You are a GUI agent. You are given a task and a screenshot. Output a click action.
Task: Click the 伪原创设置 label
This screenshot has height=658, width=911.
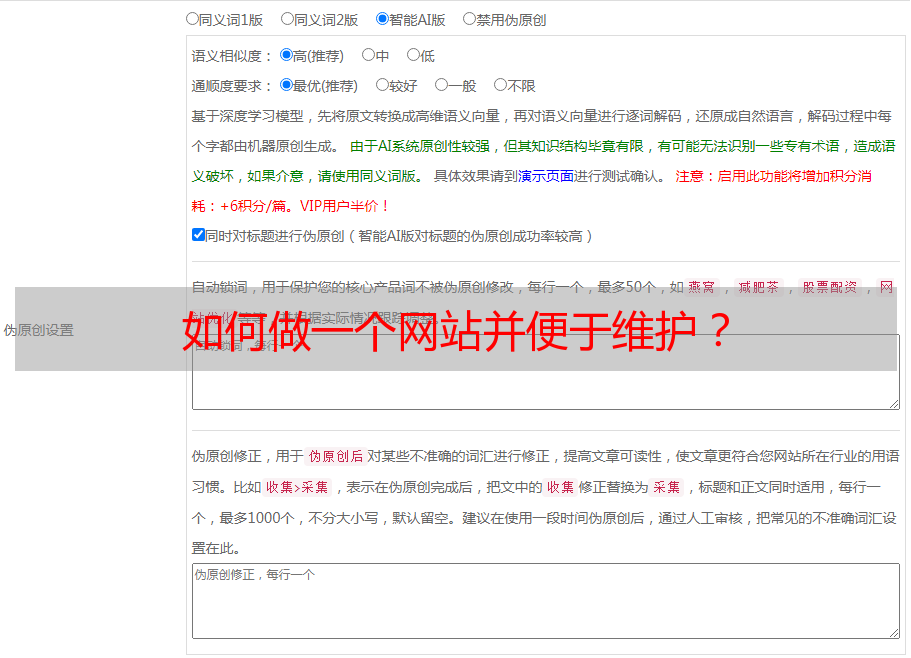[38, 330]
